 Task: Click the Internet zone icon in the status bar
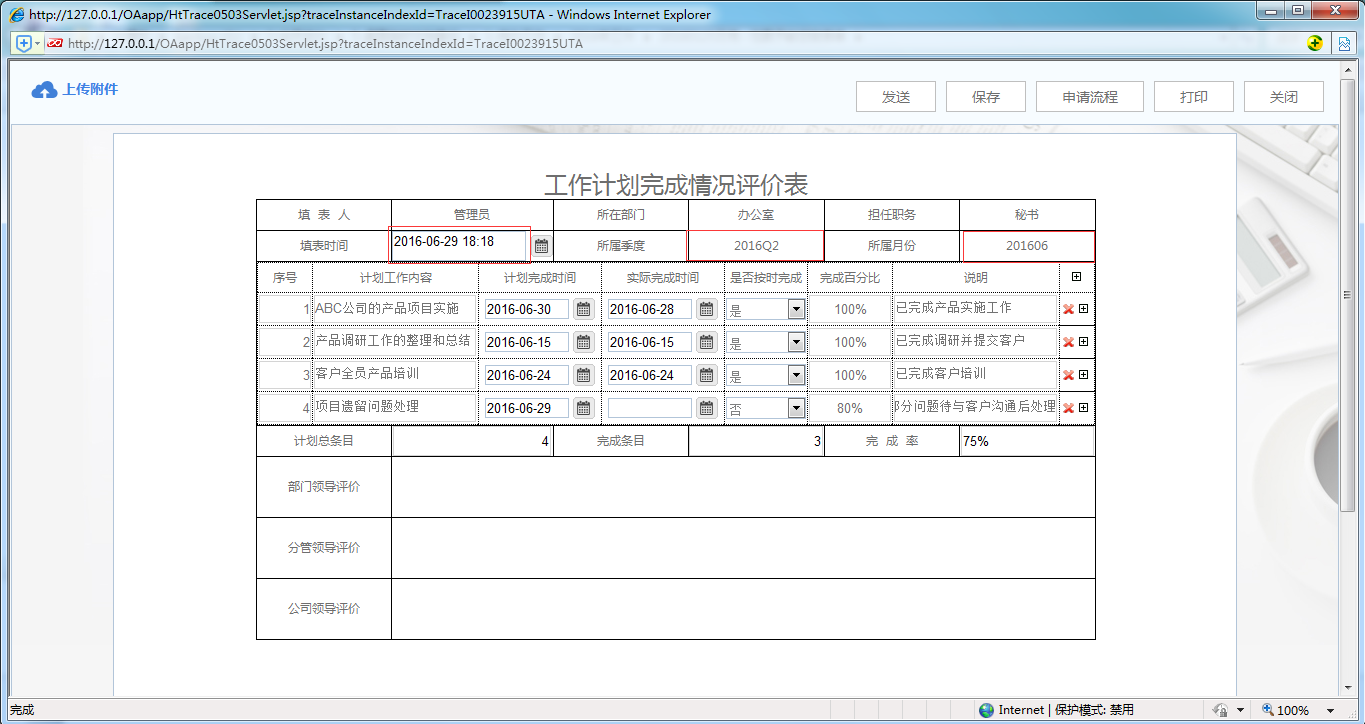click(988, 709)
